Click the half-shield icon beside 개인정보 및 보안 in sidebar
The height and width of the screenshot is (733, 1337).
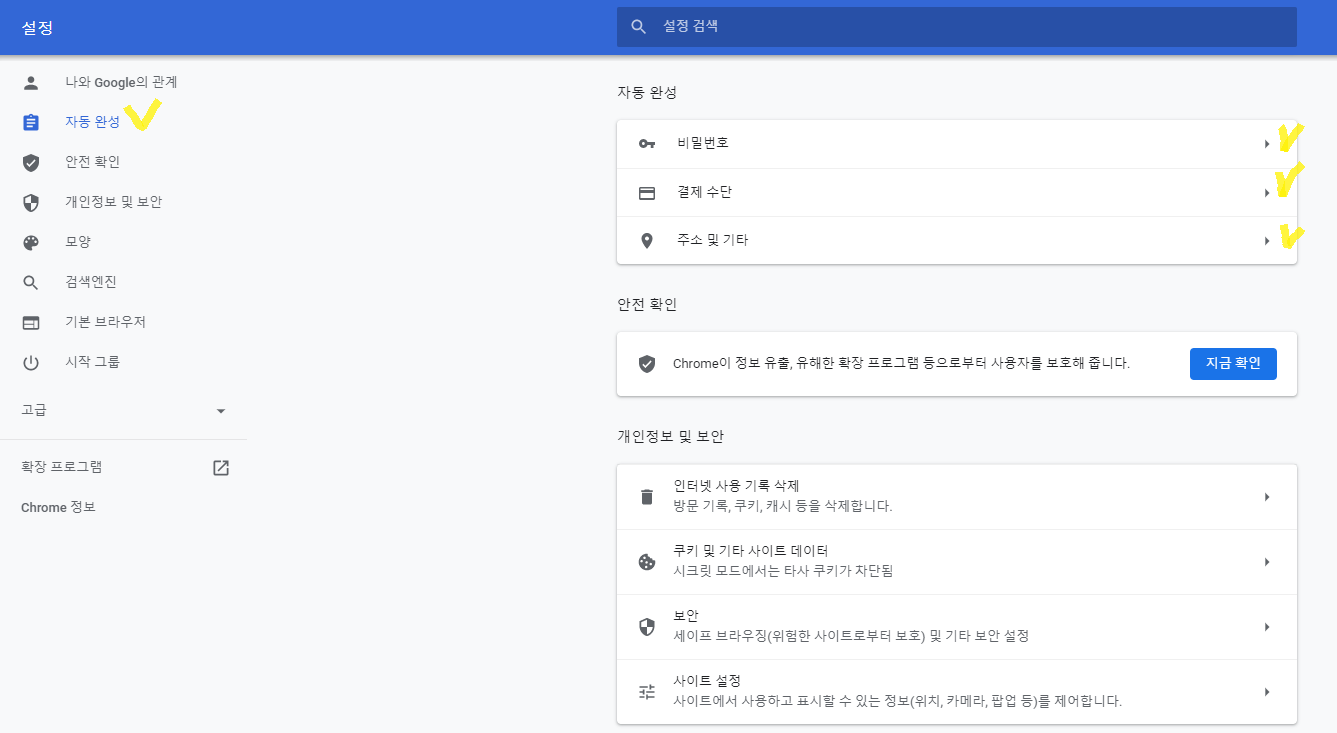pyautogui.click(x=31, y=202)
